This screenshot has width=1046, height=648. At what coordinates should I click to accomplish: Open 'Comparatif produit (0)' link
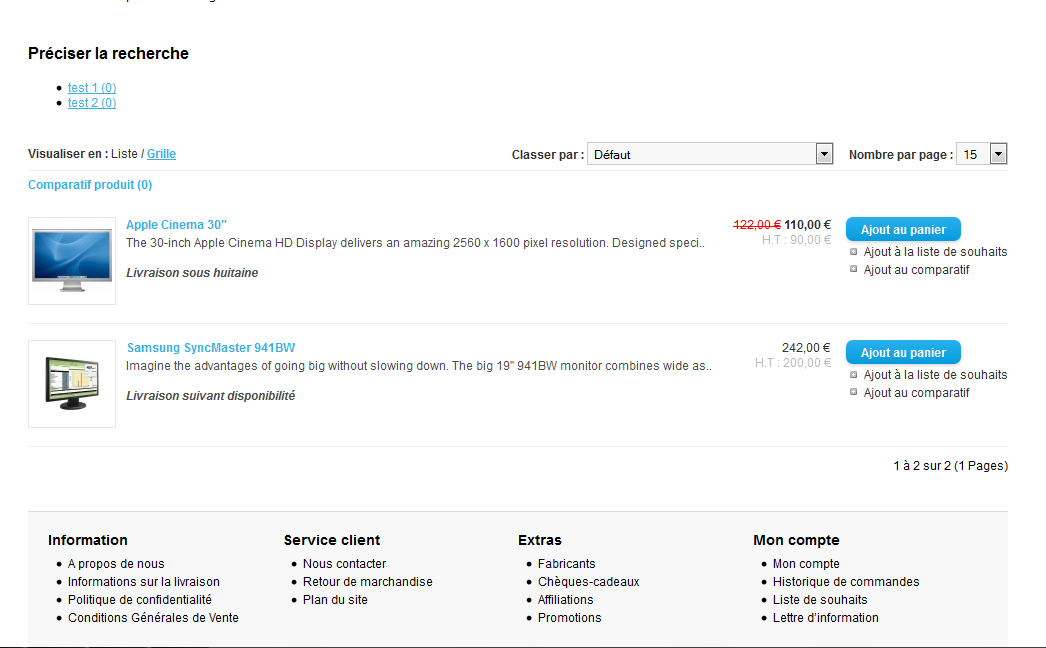(x=90, y=185)
